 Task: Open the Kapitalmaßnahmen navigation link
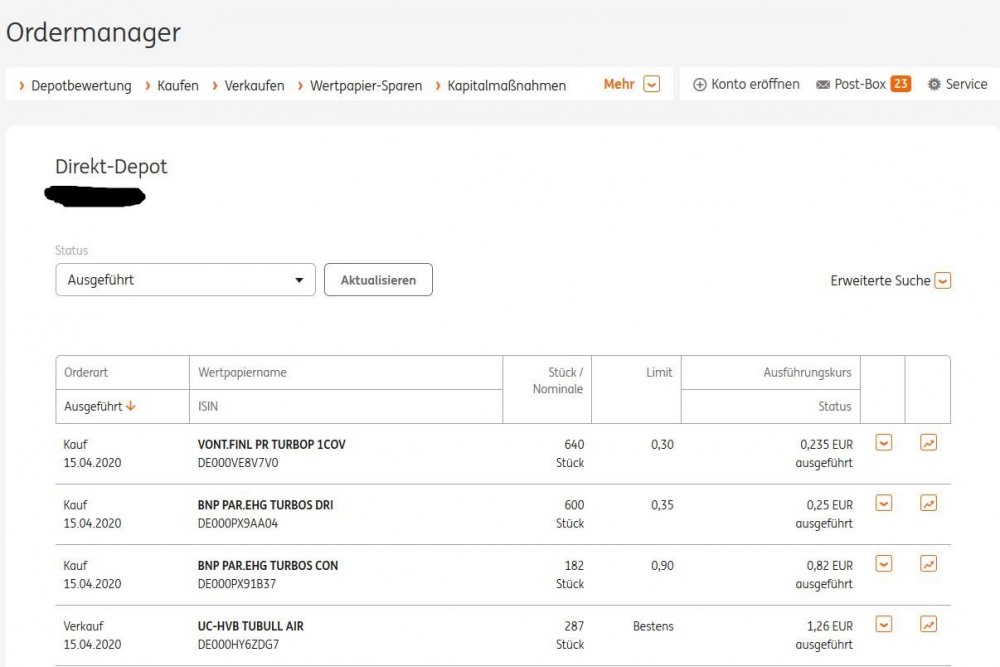pyautogui.click(x=506, y=86)
